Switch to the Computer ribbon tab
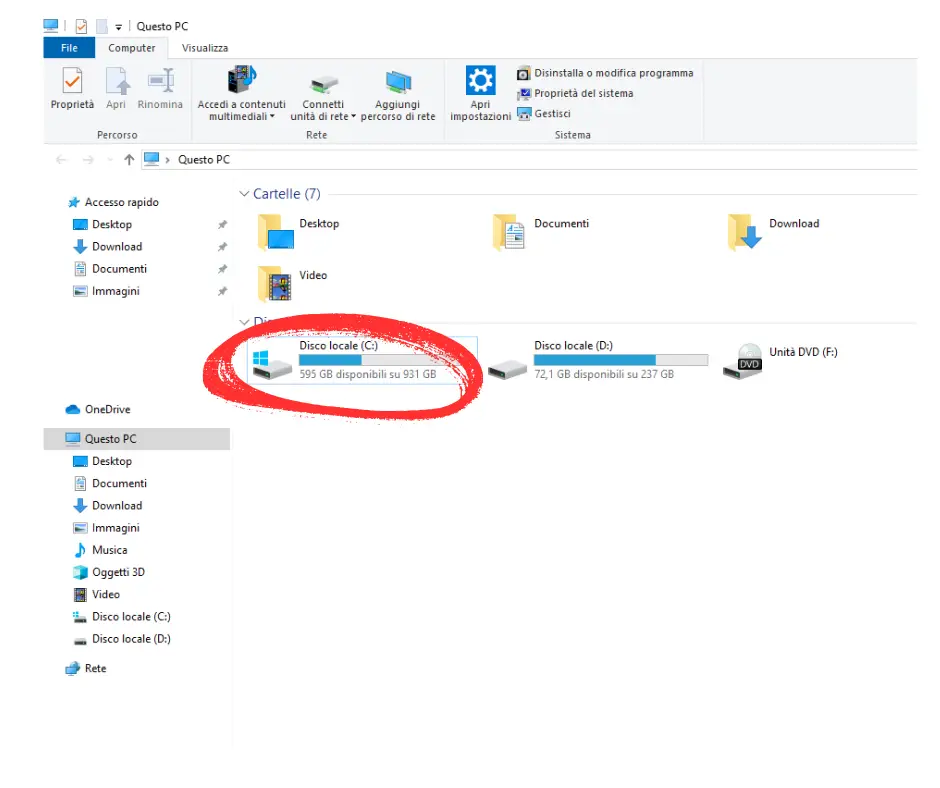940x788 pixels. [x=131, y=48]
